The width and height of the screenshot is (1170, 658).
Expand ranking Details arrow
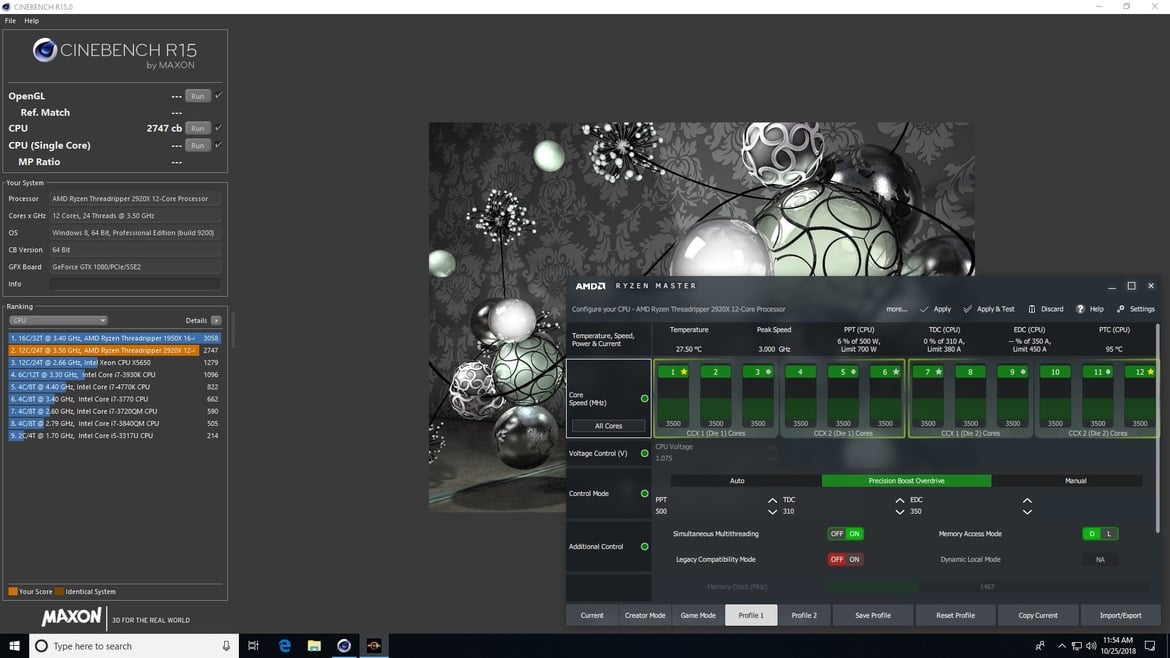216,320
